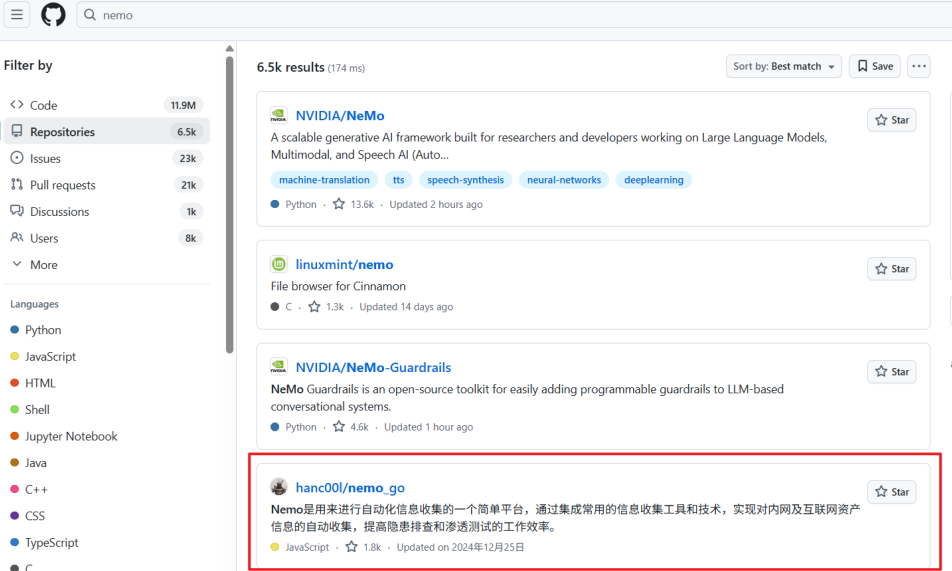
Task: Filter results by Users
Action: point(106,238)
